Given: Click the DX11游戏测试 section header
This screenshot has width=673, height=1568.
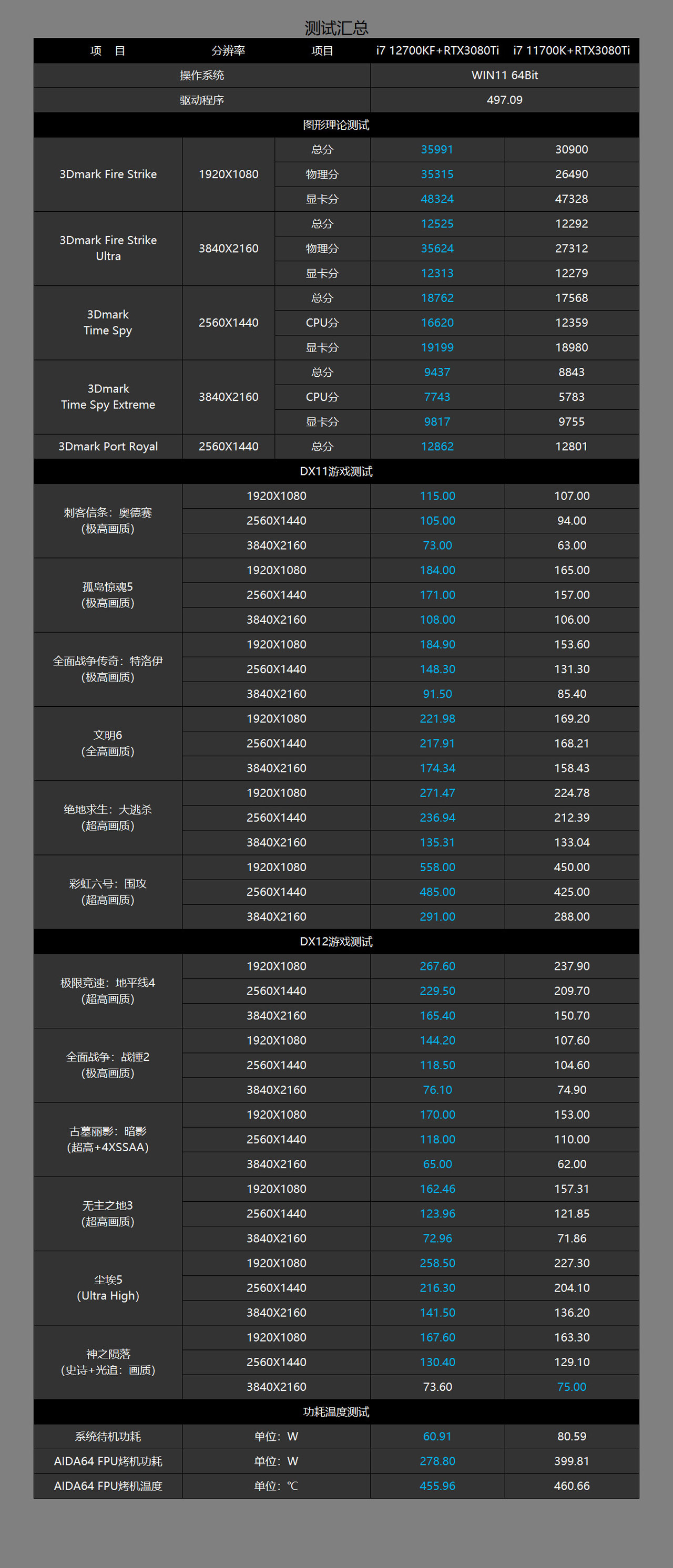Looking at the screenshot, I should [x=336, y=471].
